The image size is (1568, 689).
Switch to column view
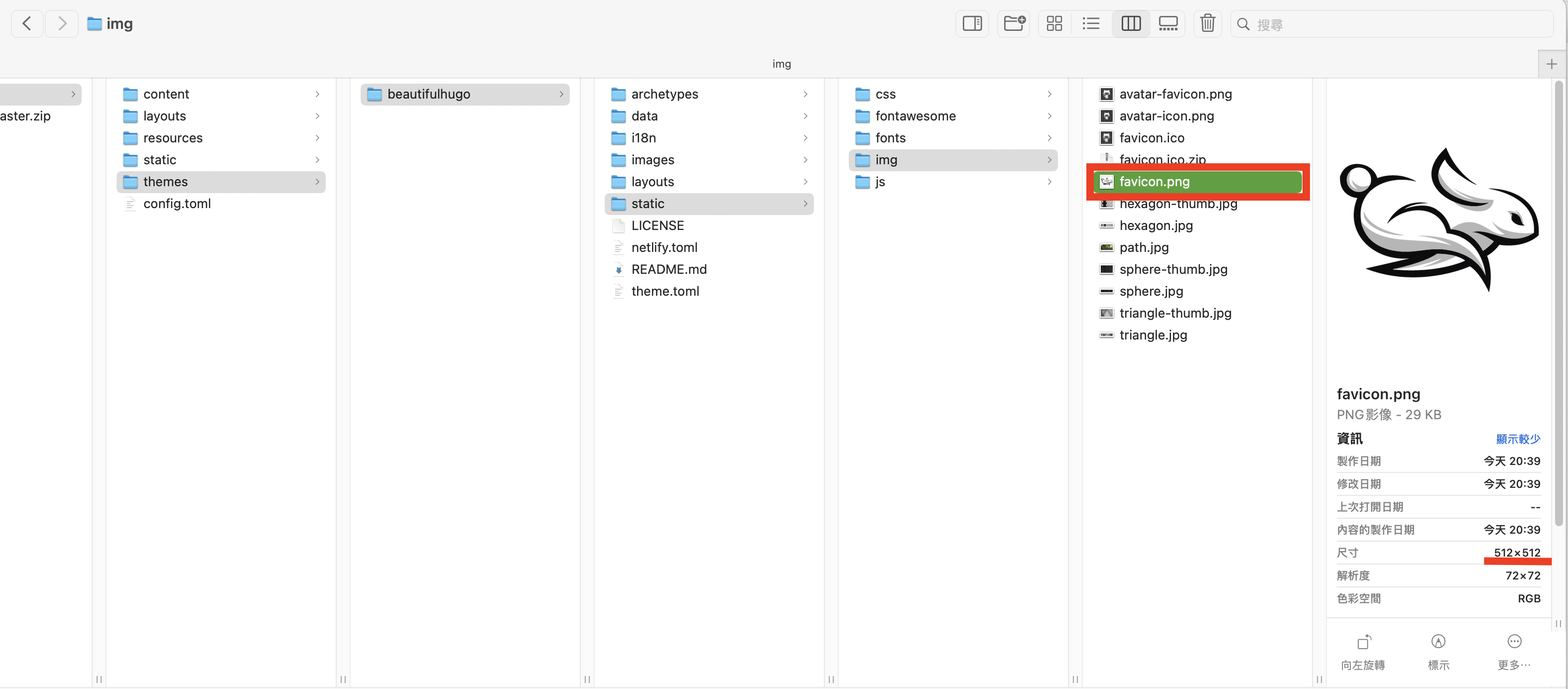[x=1130, y=24]
